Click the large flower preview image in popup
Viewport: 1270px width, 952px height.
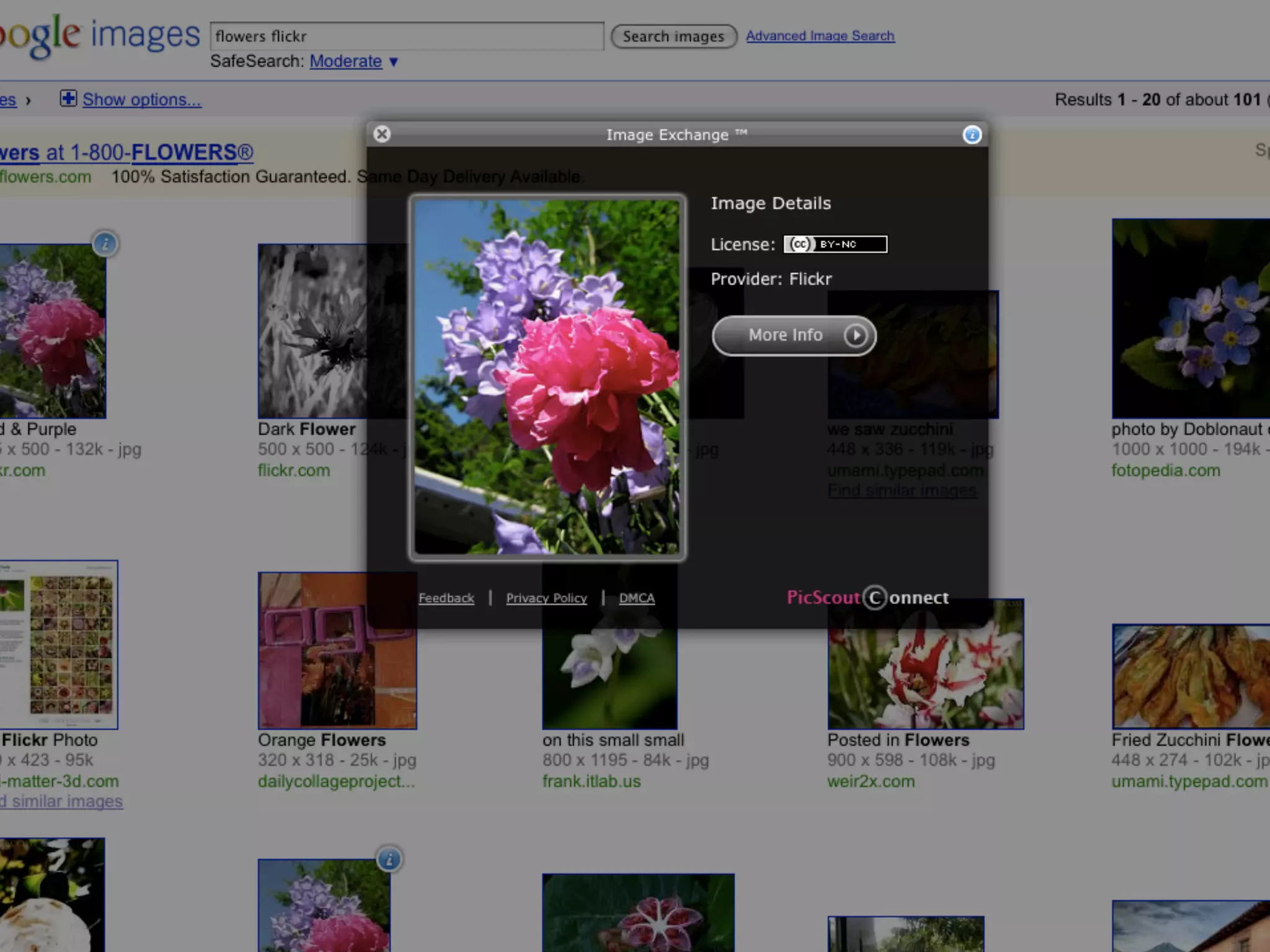click(x=547, y=377)
